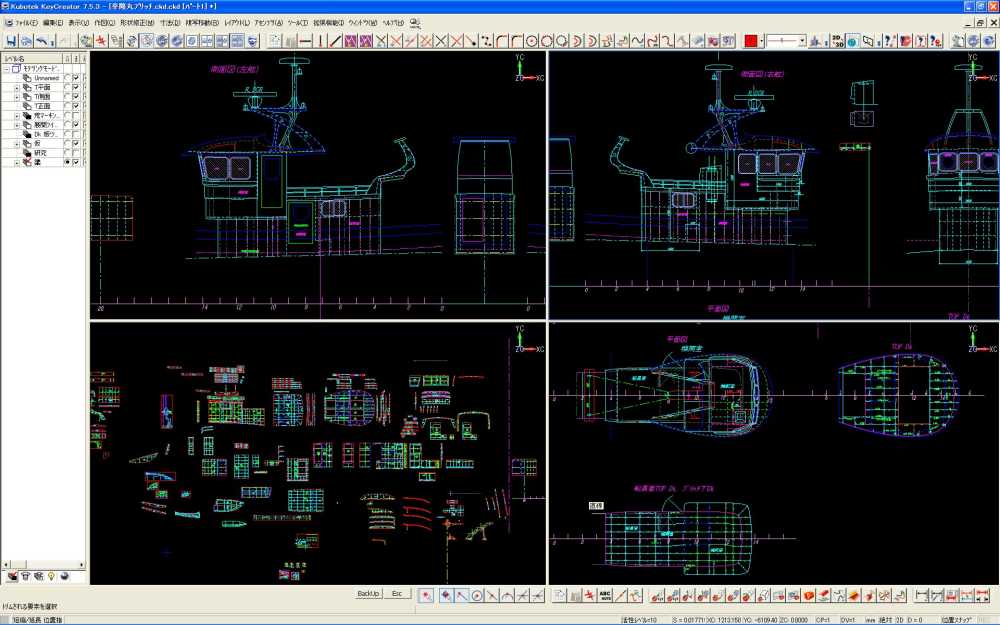Click the BackUp button

pyautogui.click(x=368, y=594)
